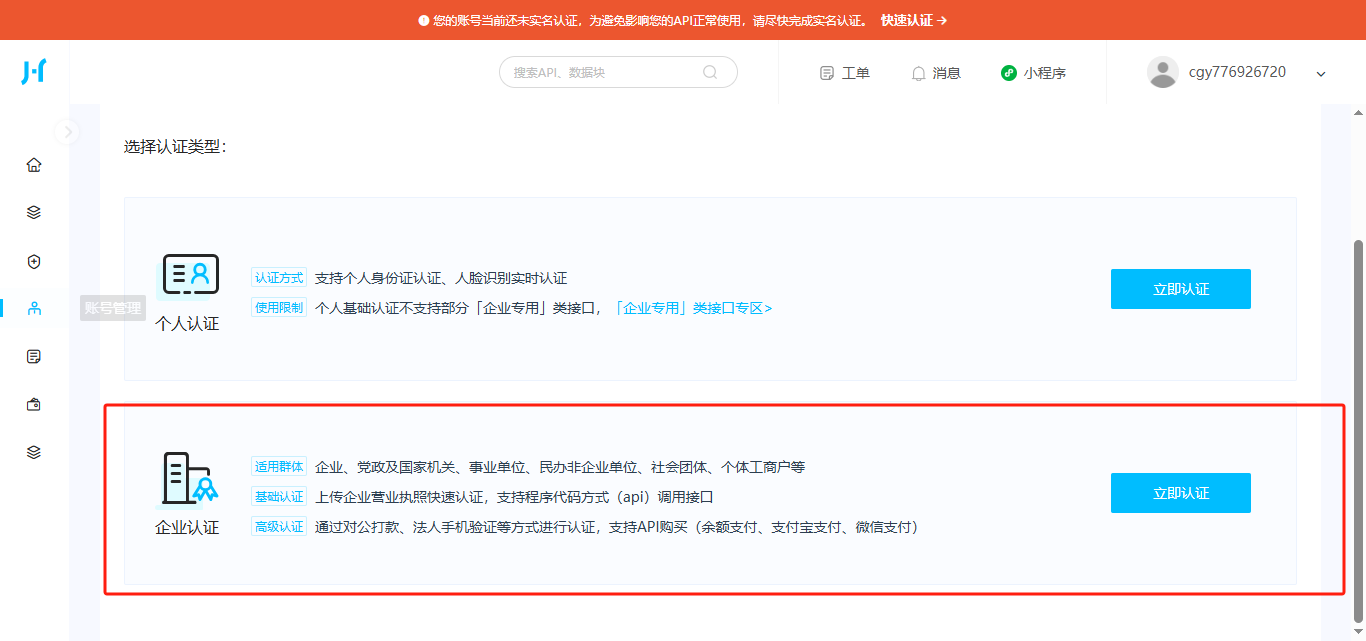Click the 基础认证 tag label
The height and width of the screenshot is (641, 1366).
click(279, 497)
